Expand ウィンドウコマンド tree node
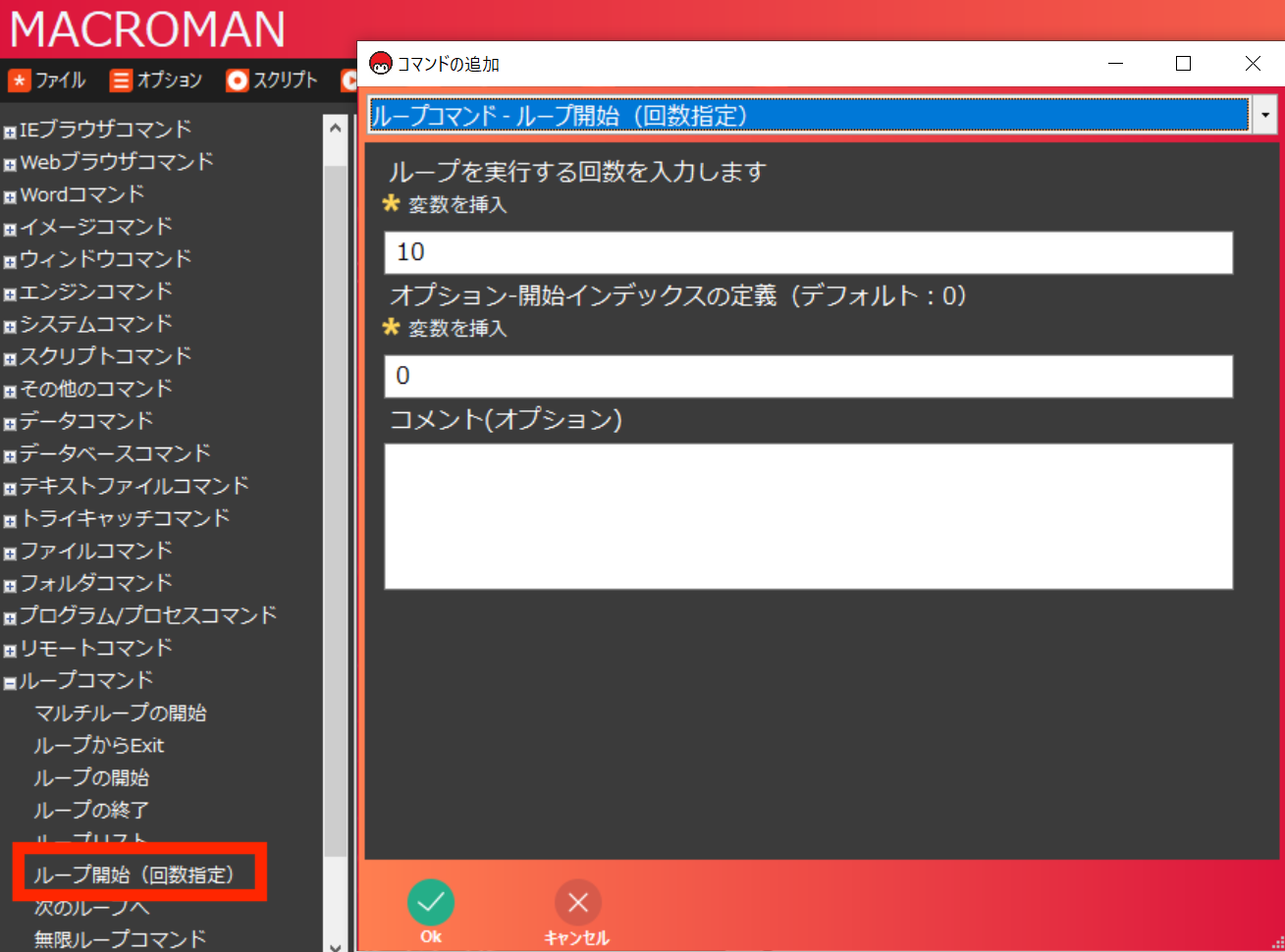 pos(10,262)
